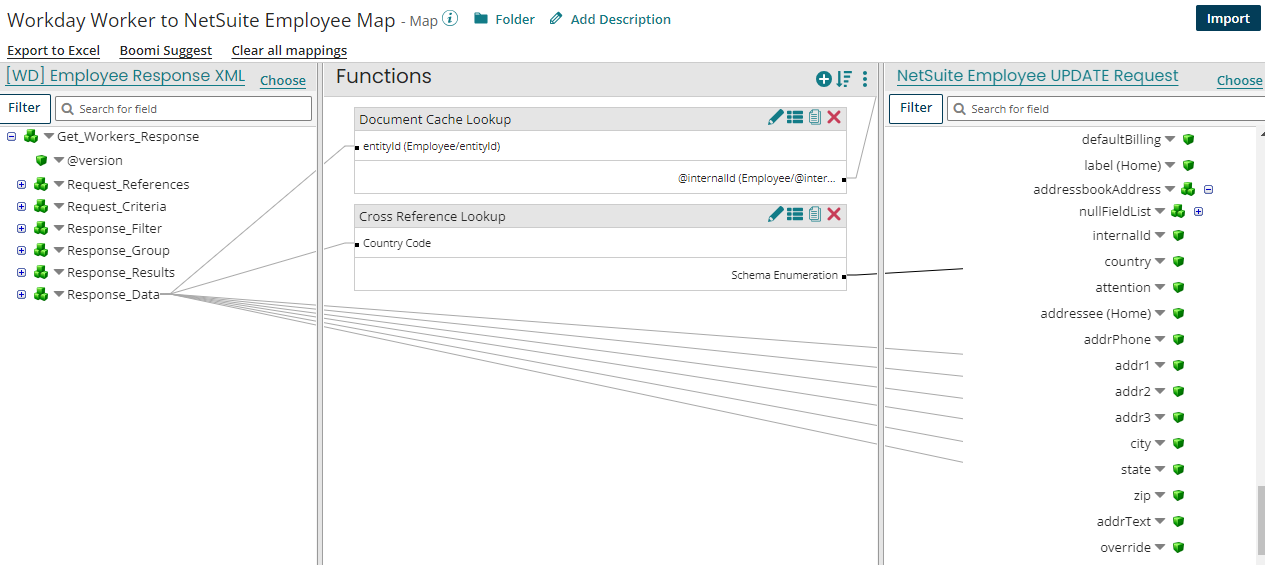Copy the Document Cache Lookup function
The height and width of the screenshot is (565, 1265).
[815, 118]
